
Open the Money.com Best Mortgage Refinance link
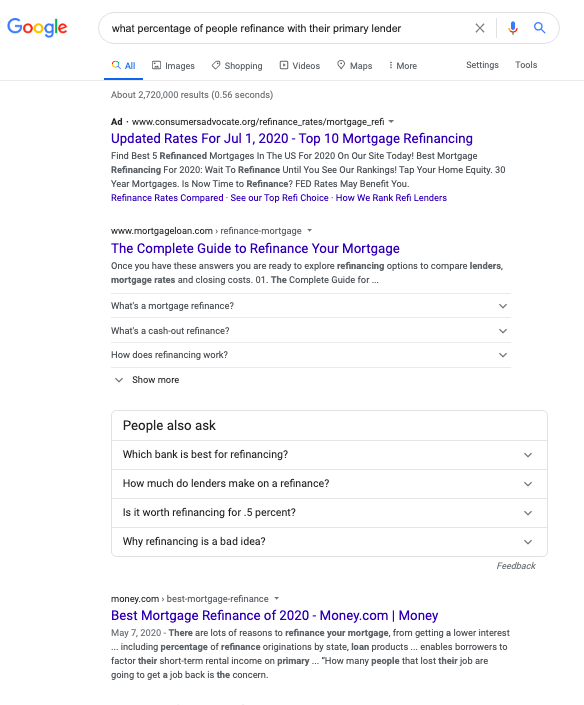[x=275, y=615]
